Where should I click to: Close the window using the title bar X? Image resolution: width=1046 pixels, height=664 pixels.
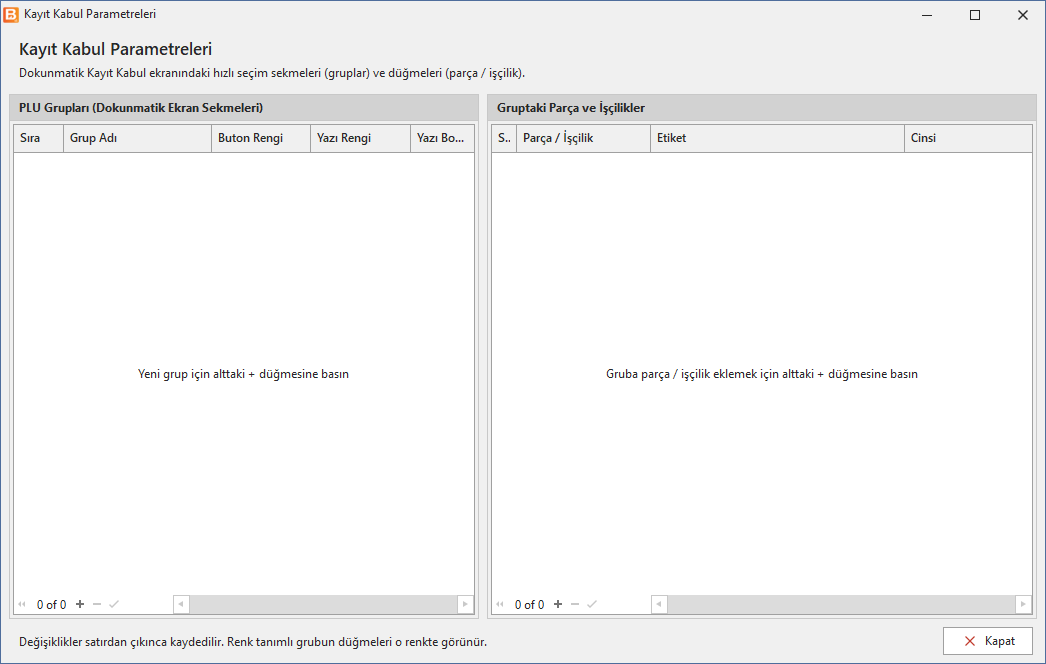coord(1023,15)
